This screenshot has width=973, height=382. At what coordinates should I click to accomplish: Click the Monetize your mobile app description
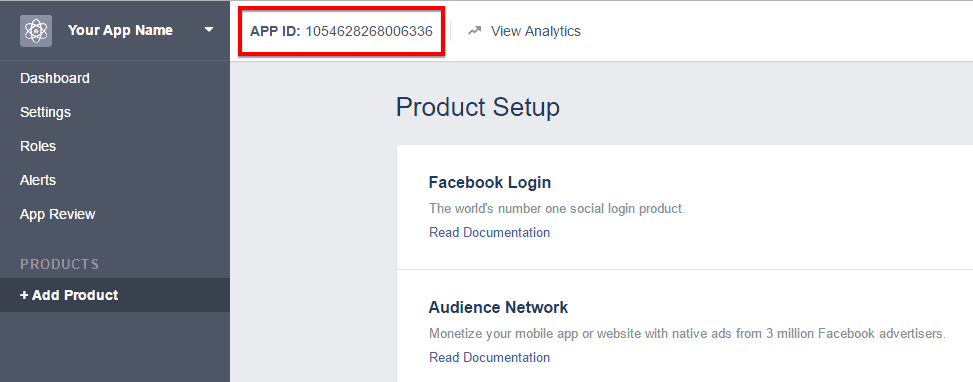[687, 334]
